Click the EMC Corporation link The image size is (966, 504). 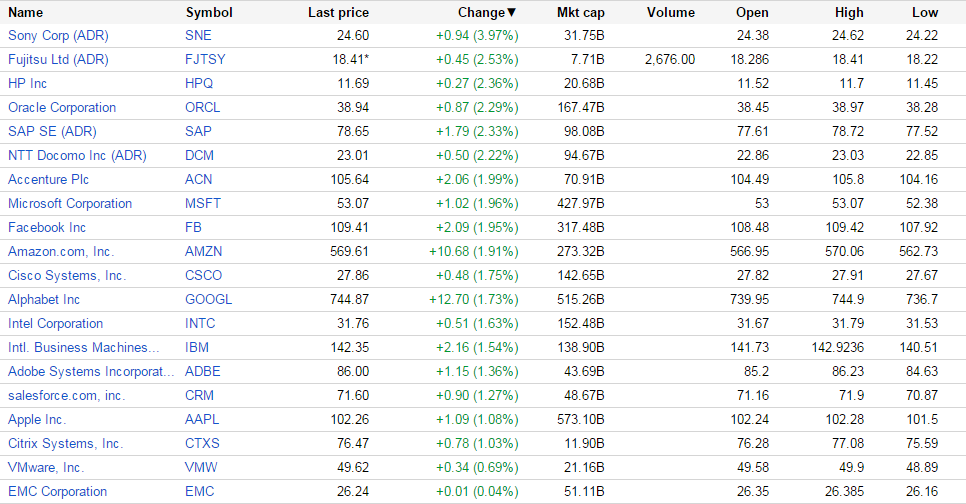[57, 491]
